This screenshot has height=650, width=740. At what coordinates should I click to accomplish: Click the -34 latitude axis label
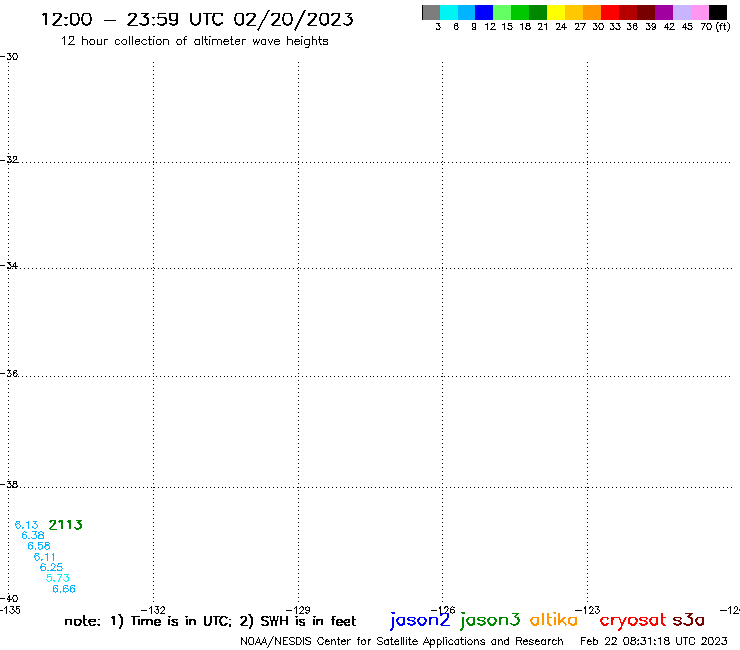[9, 265]
